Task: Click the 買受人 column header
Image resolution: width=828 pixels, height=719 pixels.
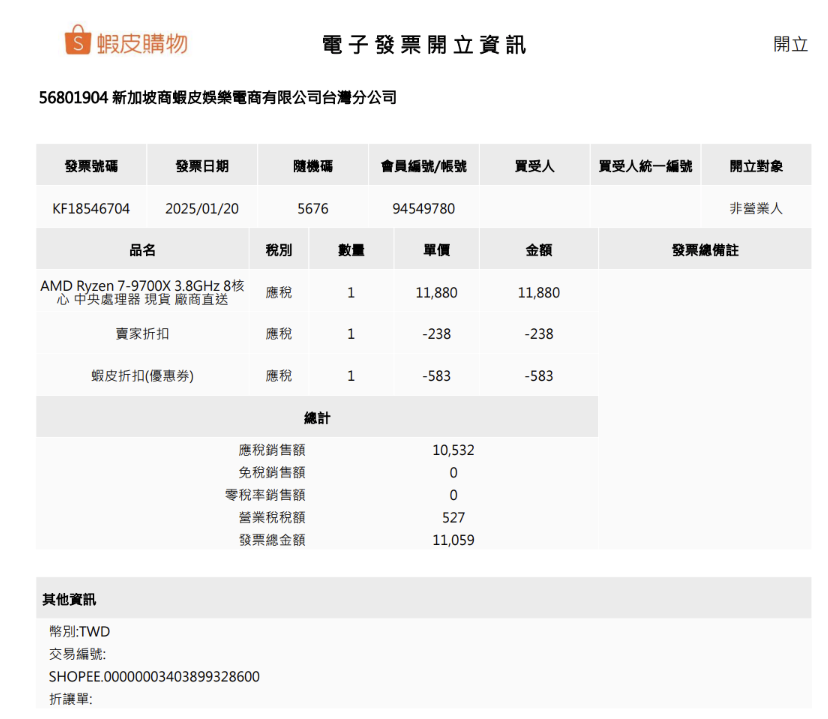Action: coord(535,166)
